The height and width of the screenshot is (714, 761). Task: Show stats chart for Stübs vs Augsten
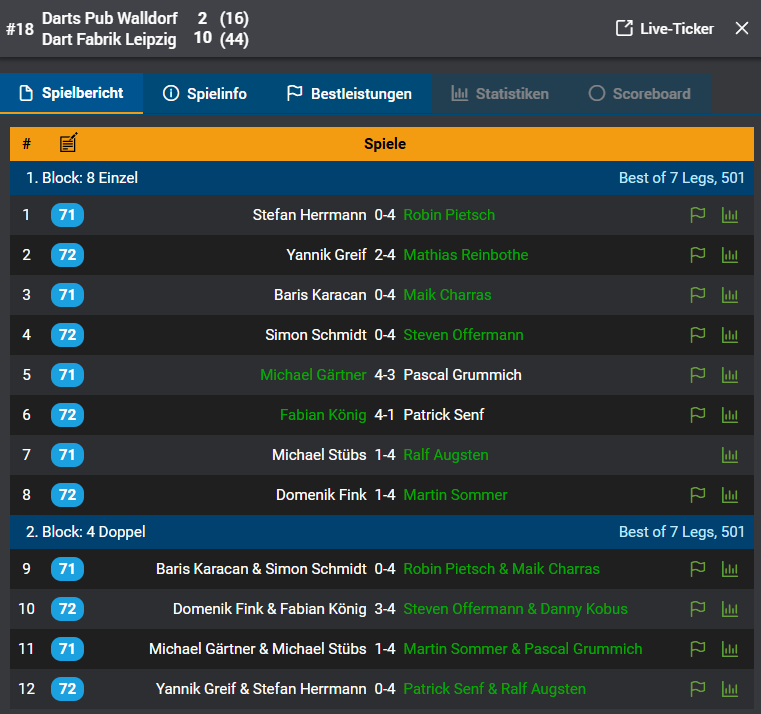click(x=729, y=455)
